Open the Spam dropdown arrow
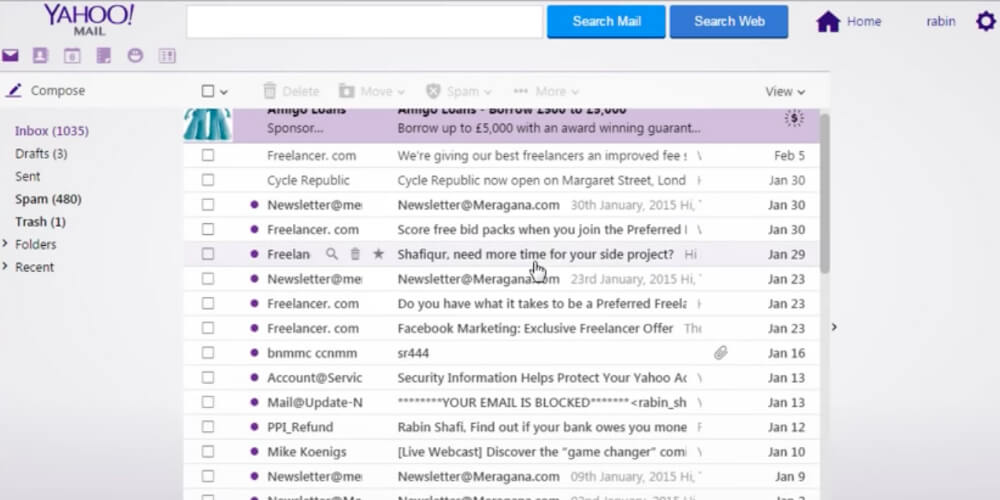This screenshot has width=1000, height=500. pos(488,92)
